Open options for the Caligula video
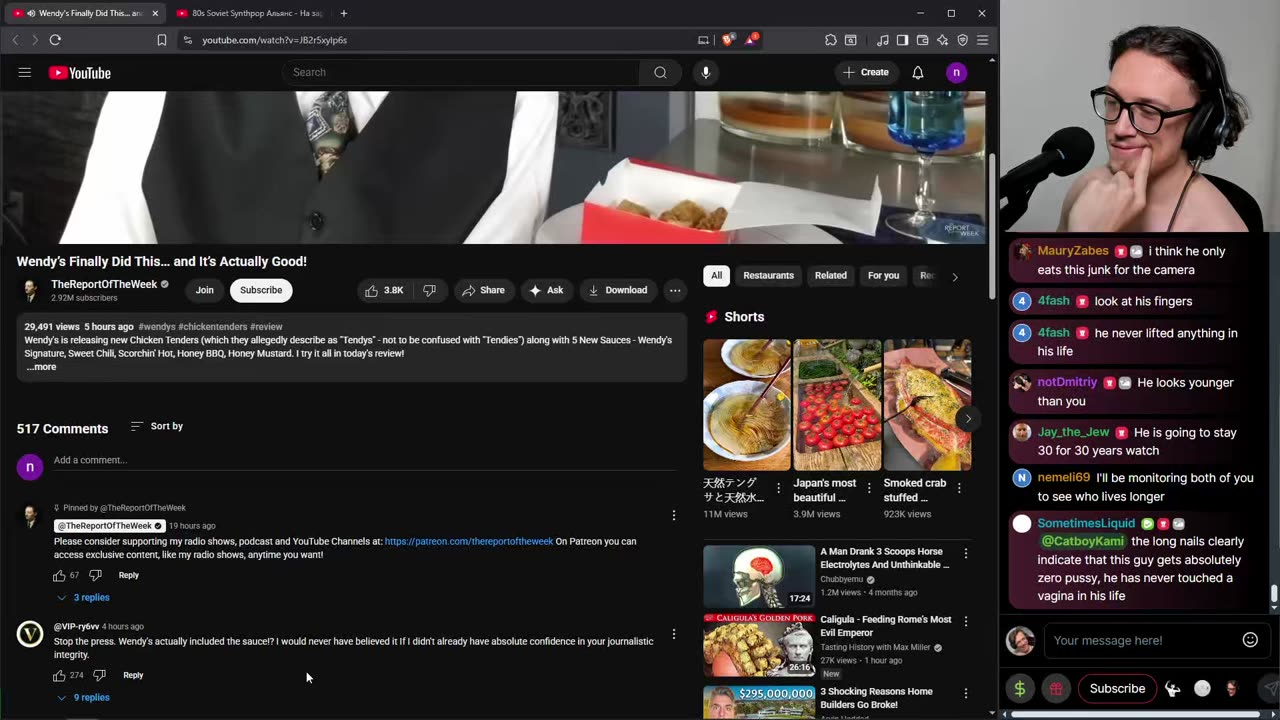 point(965,621)
